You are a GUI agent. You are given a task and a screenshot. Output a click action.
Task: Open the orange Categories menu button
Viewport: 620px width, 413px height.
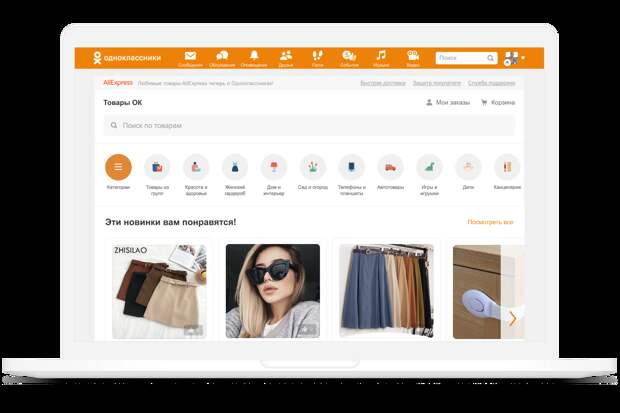(x=118, y=167)
